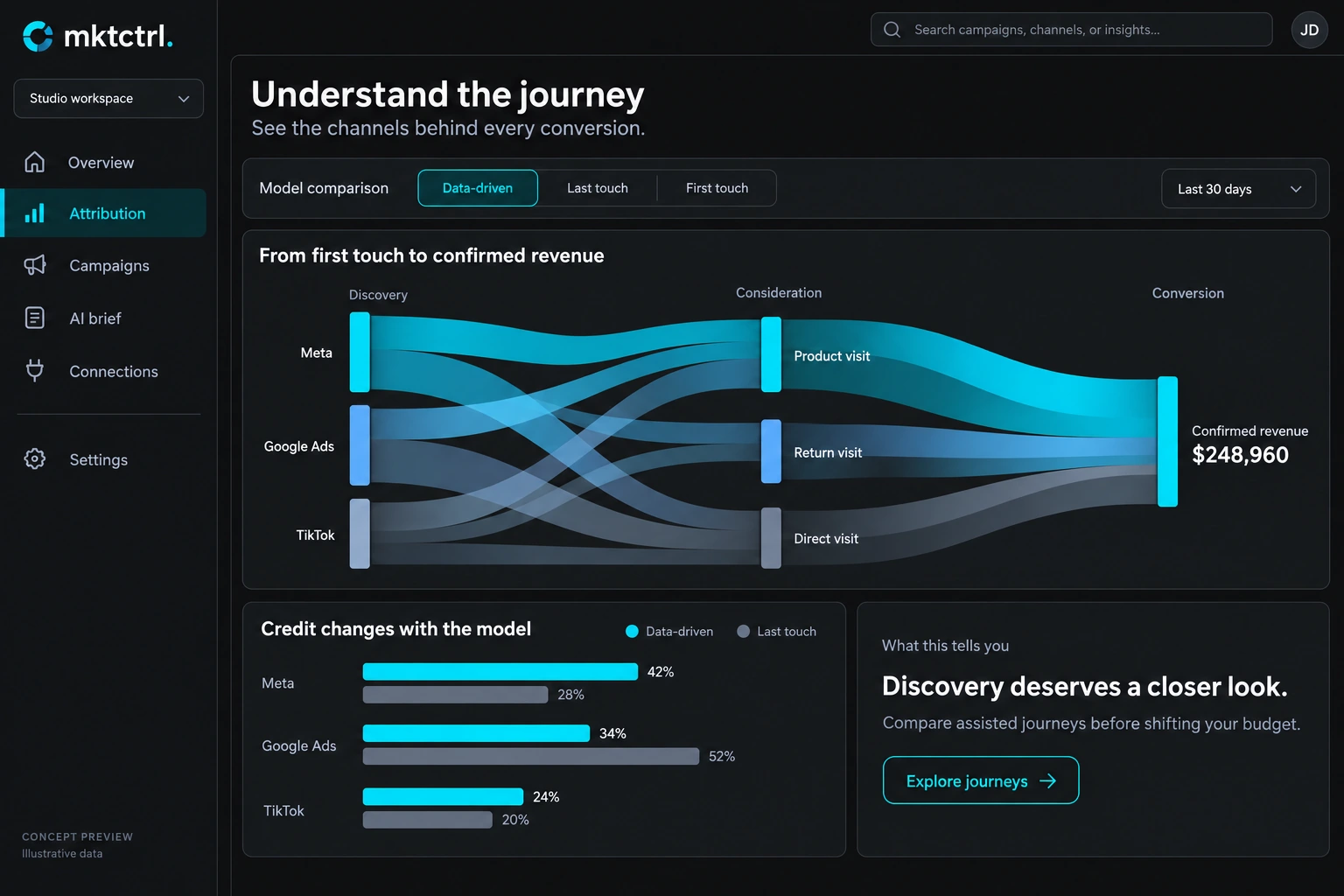Click the Return visit node

point(771,451)
